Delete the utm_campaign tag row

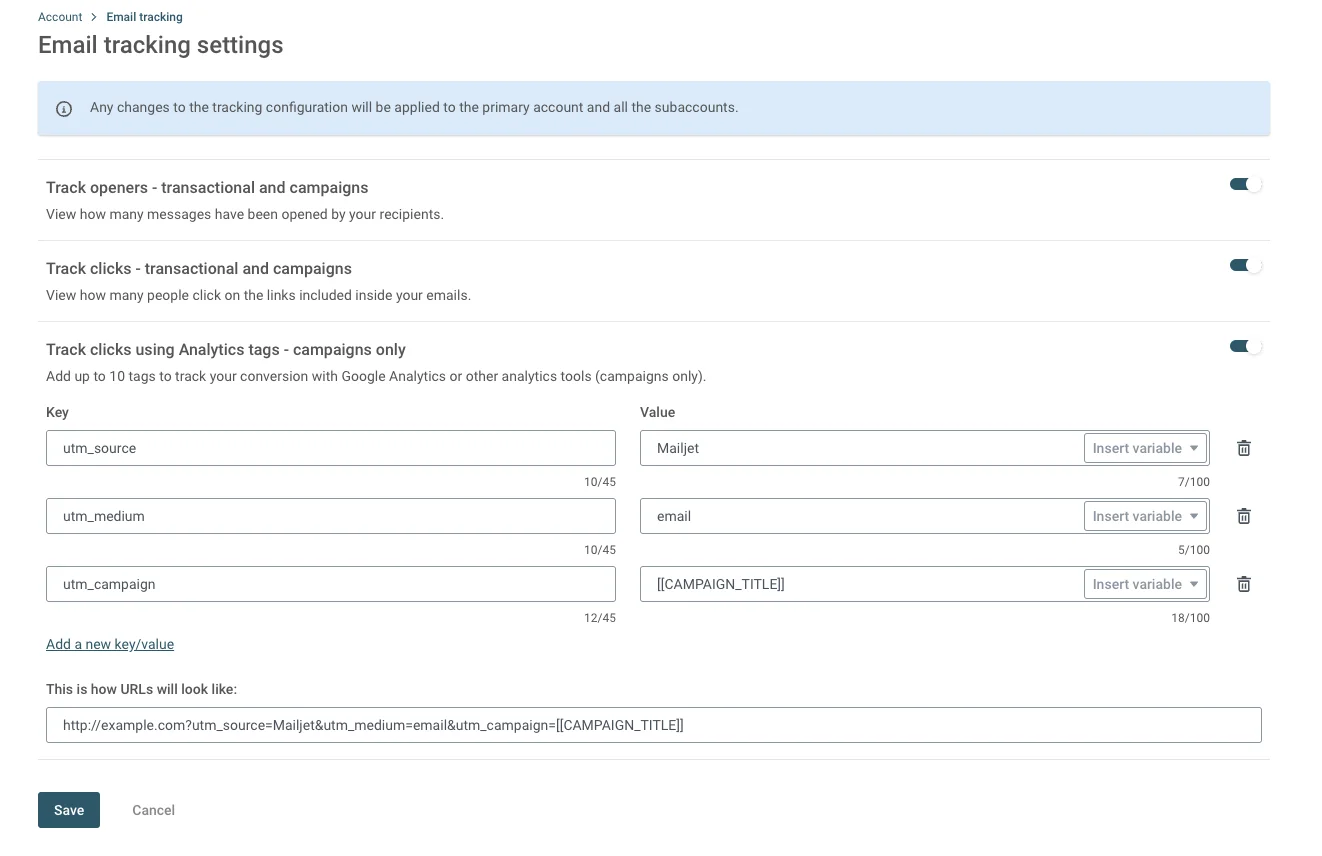tap(1244, 584)
